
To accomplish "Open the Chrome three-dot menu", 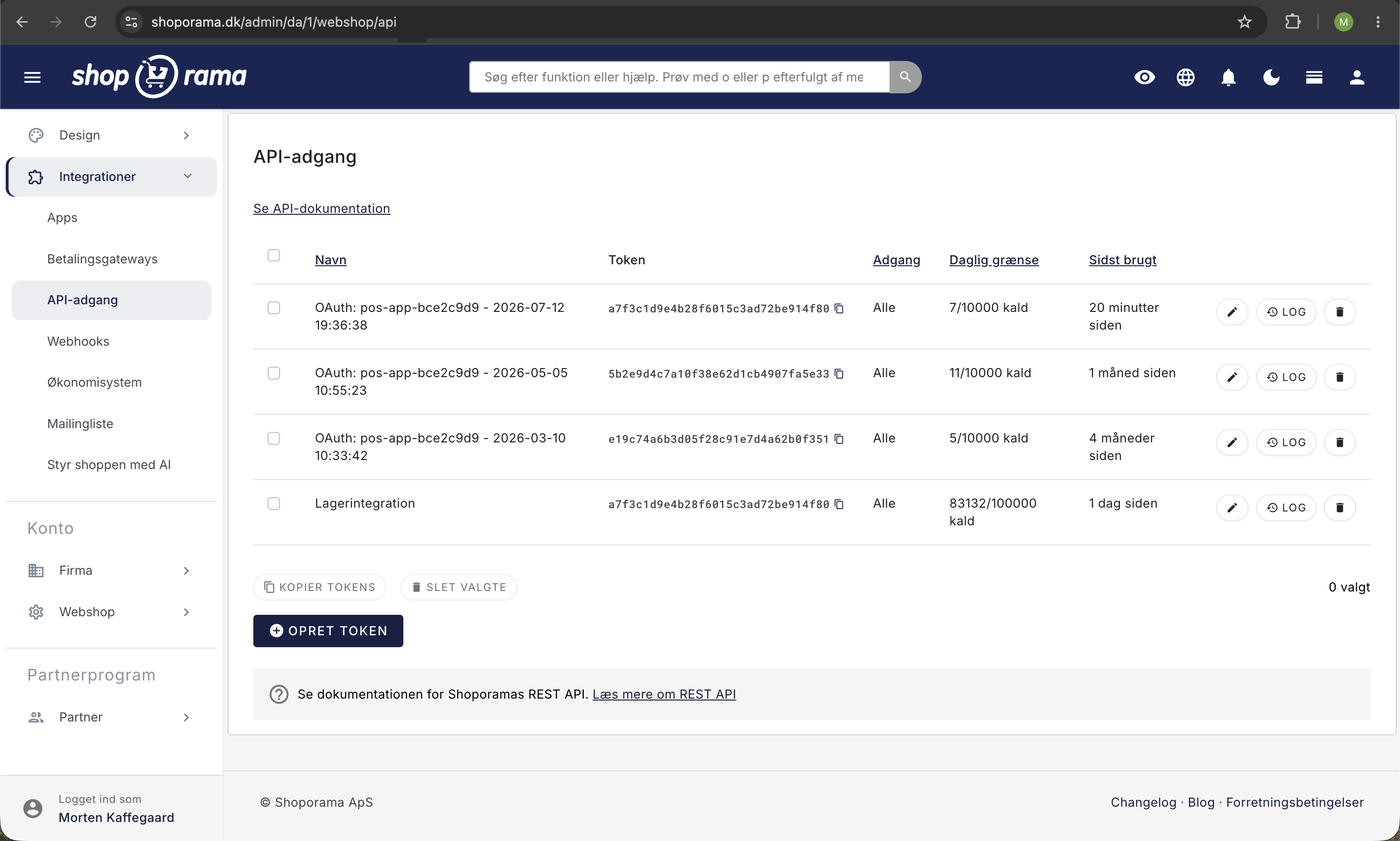I will [1378, 21].
